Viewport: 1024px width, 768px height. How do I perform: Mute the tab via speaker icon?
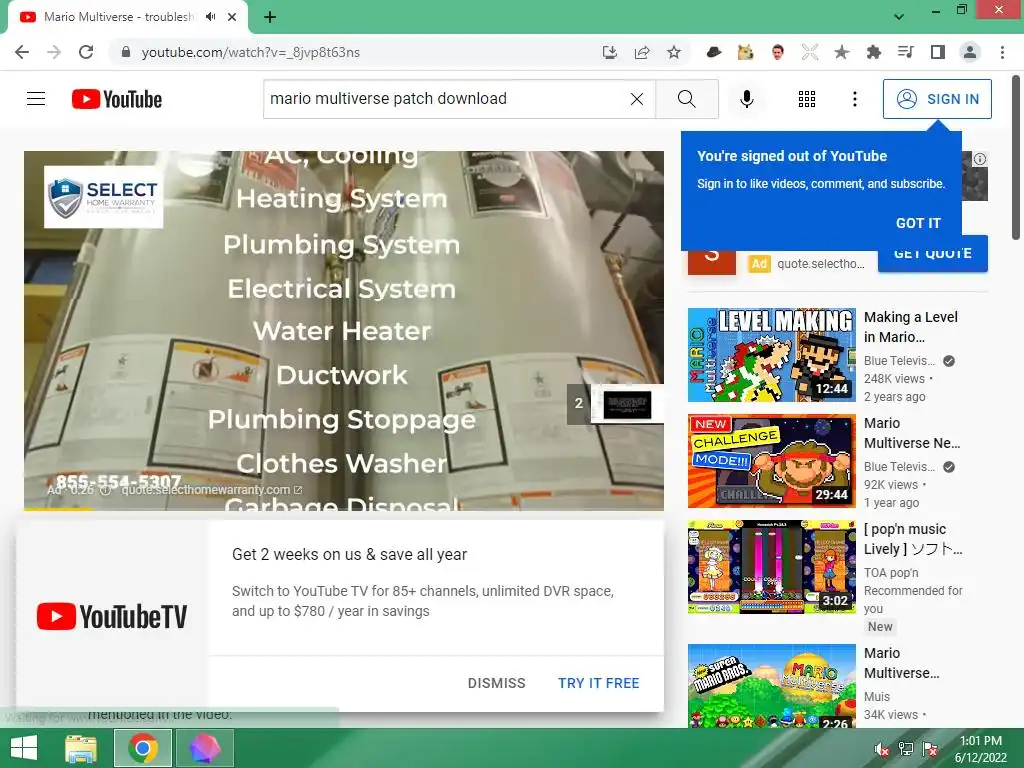tap(210, 17)
